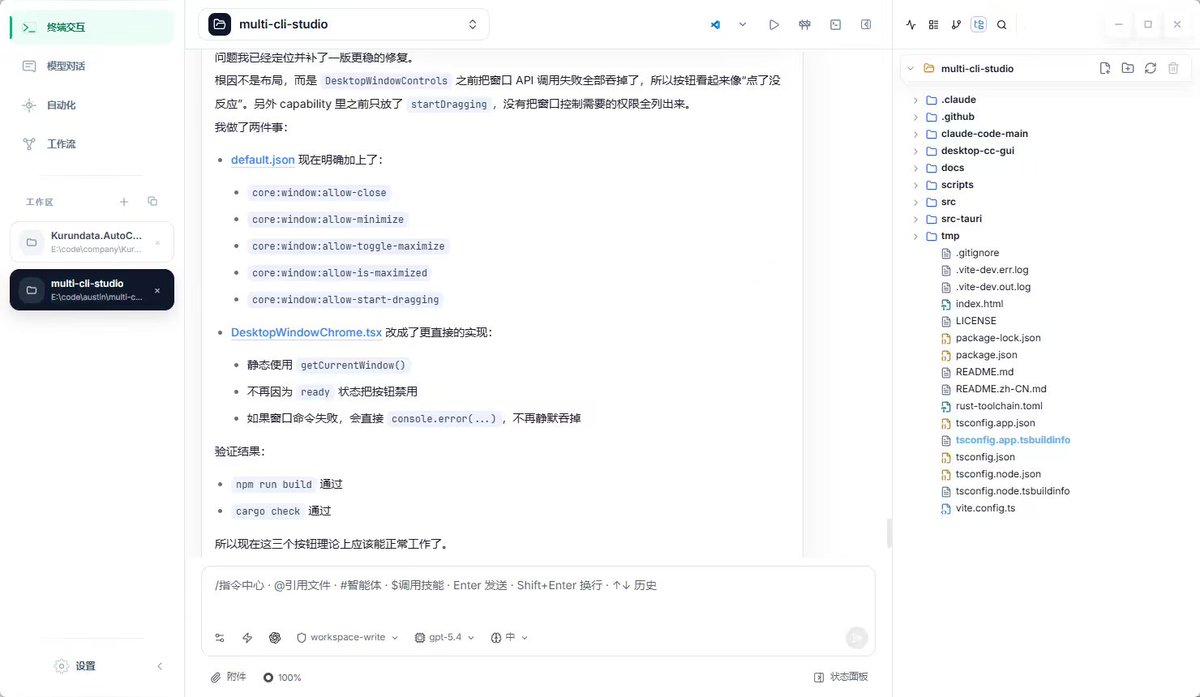Switch to 终端交互 terminal interaction tab

(92, 28)
